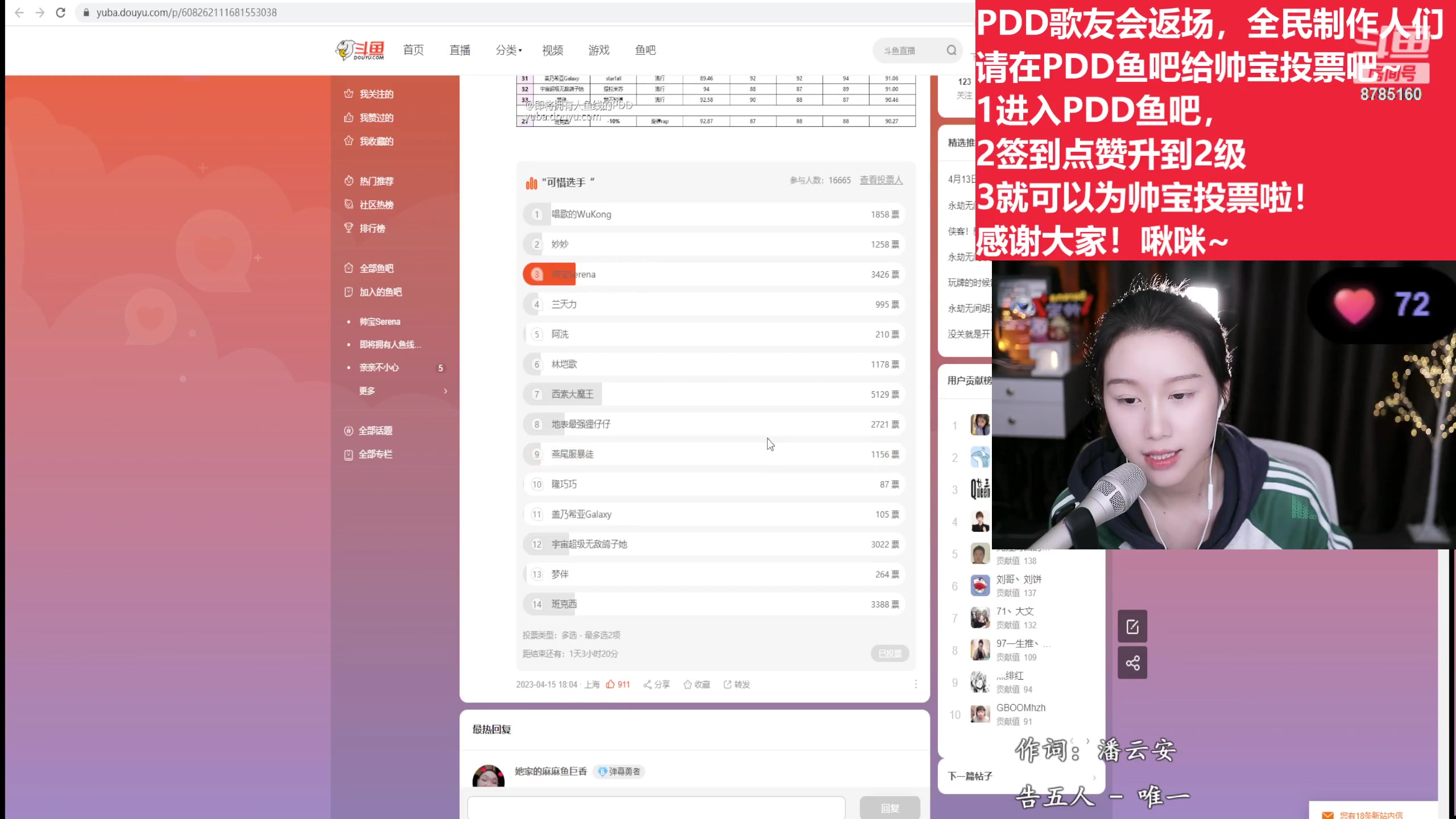Open 加入的鱼吧 in sidebar
Screen dimensions: 1456x819
[373, 292]
